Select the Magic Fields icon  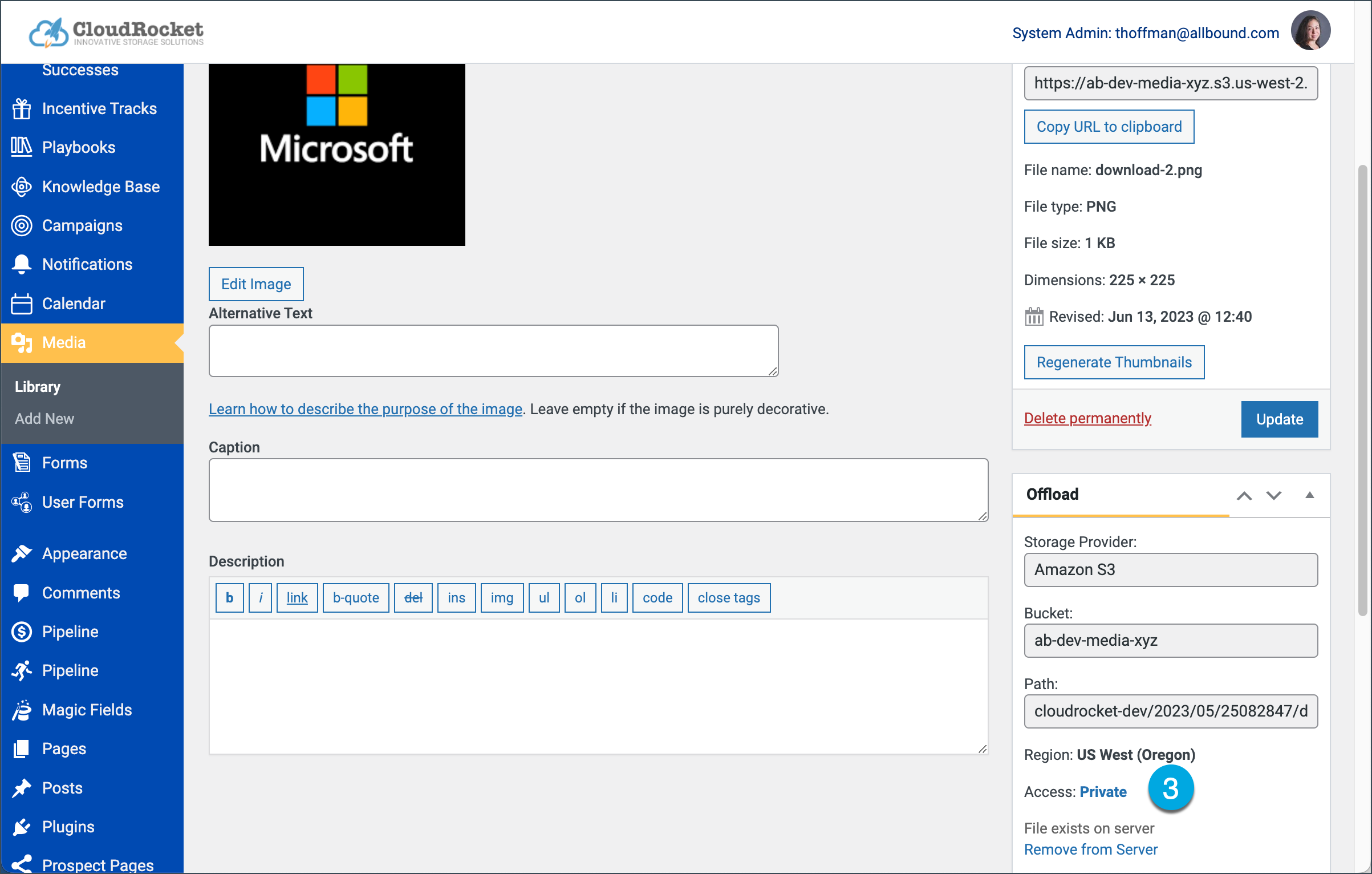coord(22,710)
